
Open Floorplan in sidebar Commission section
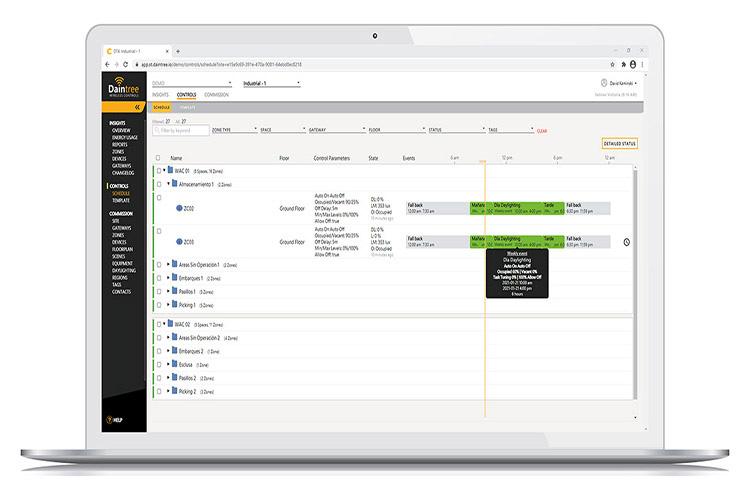(122, 249)
